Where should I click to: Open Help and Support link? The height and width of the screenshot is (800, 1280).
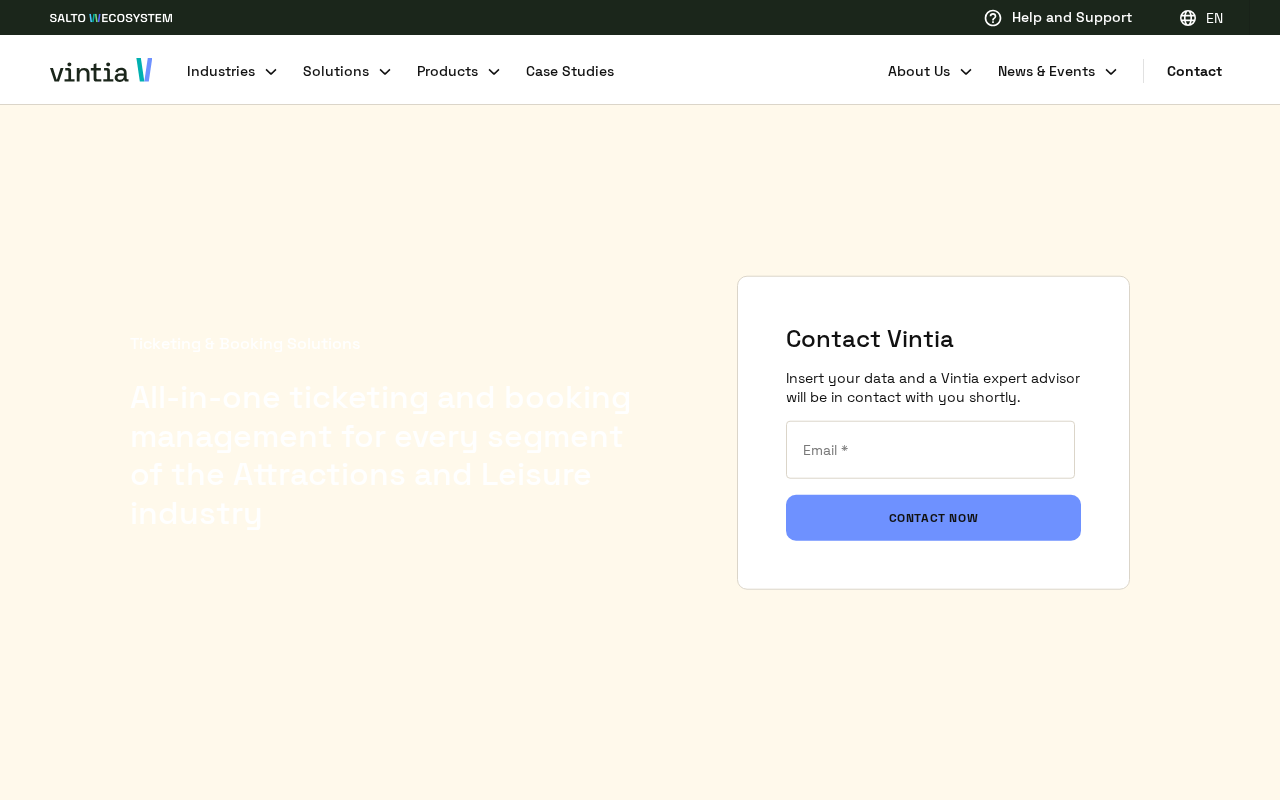(x=1071, y=18)
